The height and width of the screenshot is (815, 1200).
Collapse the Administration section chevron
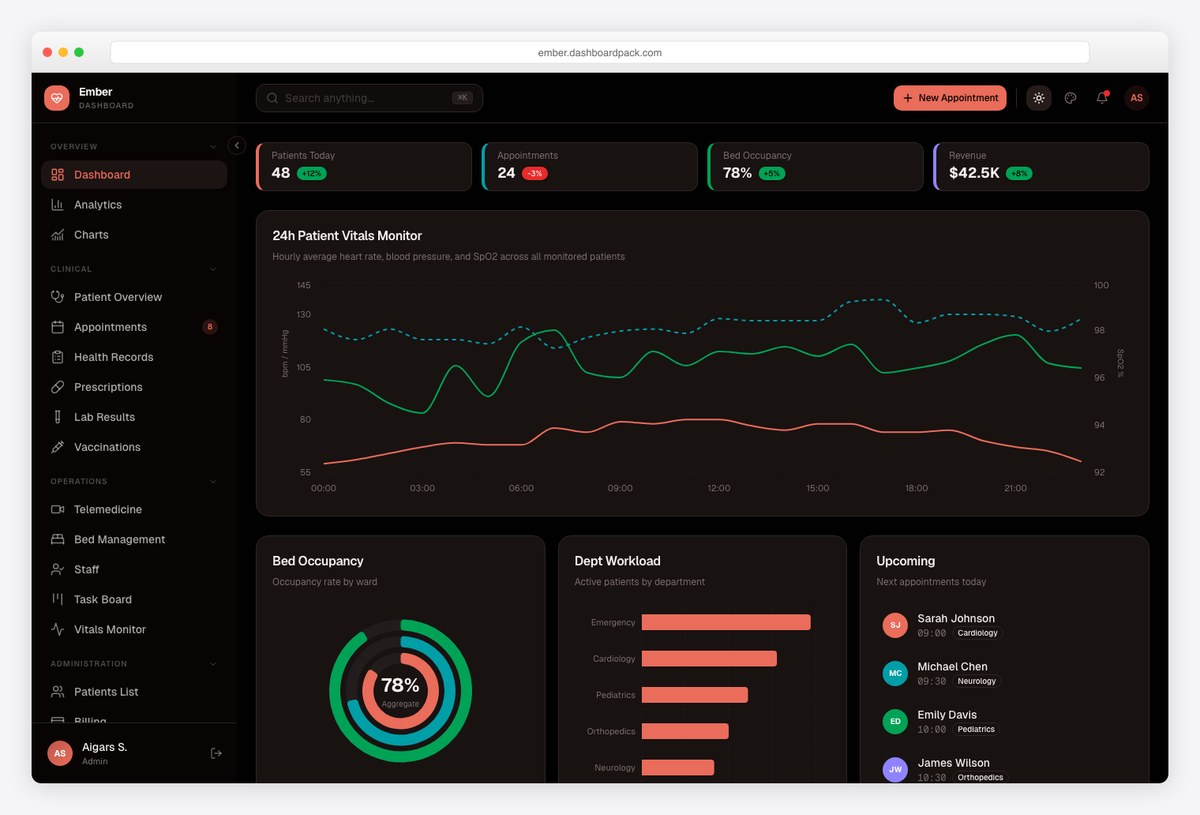click(213, 663)
